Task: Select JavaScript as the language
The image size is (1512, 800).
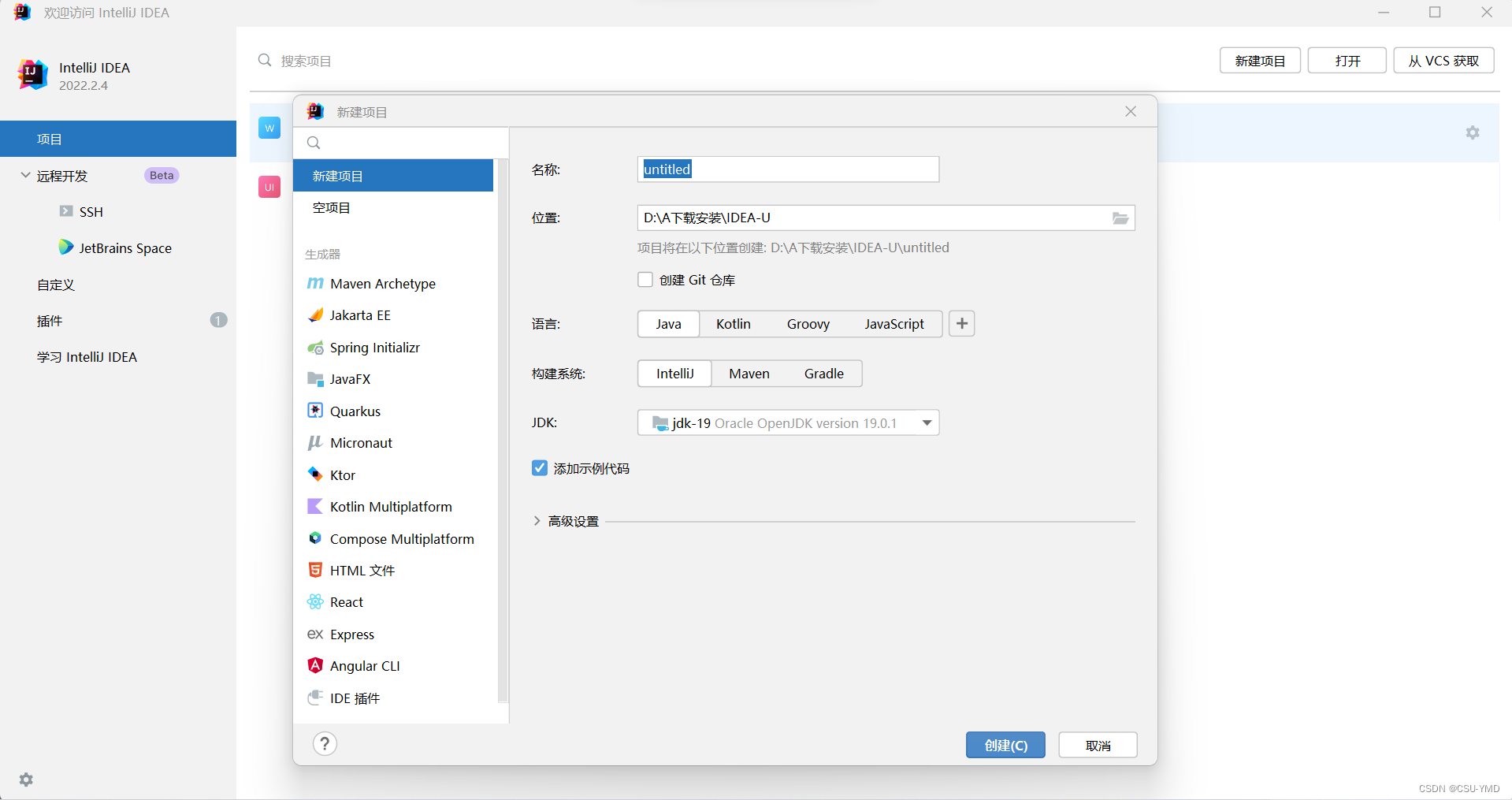Action: 894,324
